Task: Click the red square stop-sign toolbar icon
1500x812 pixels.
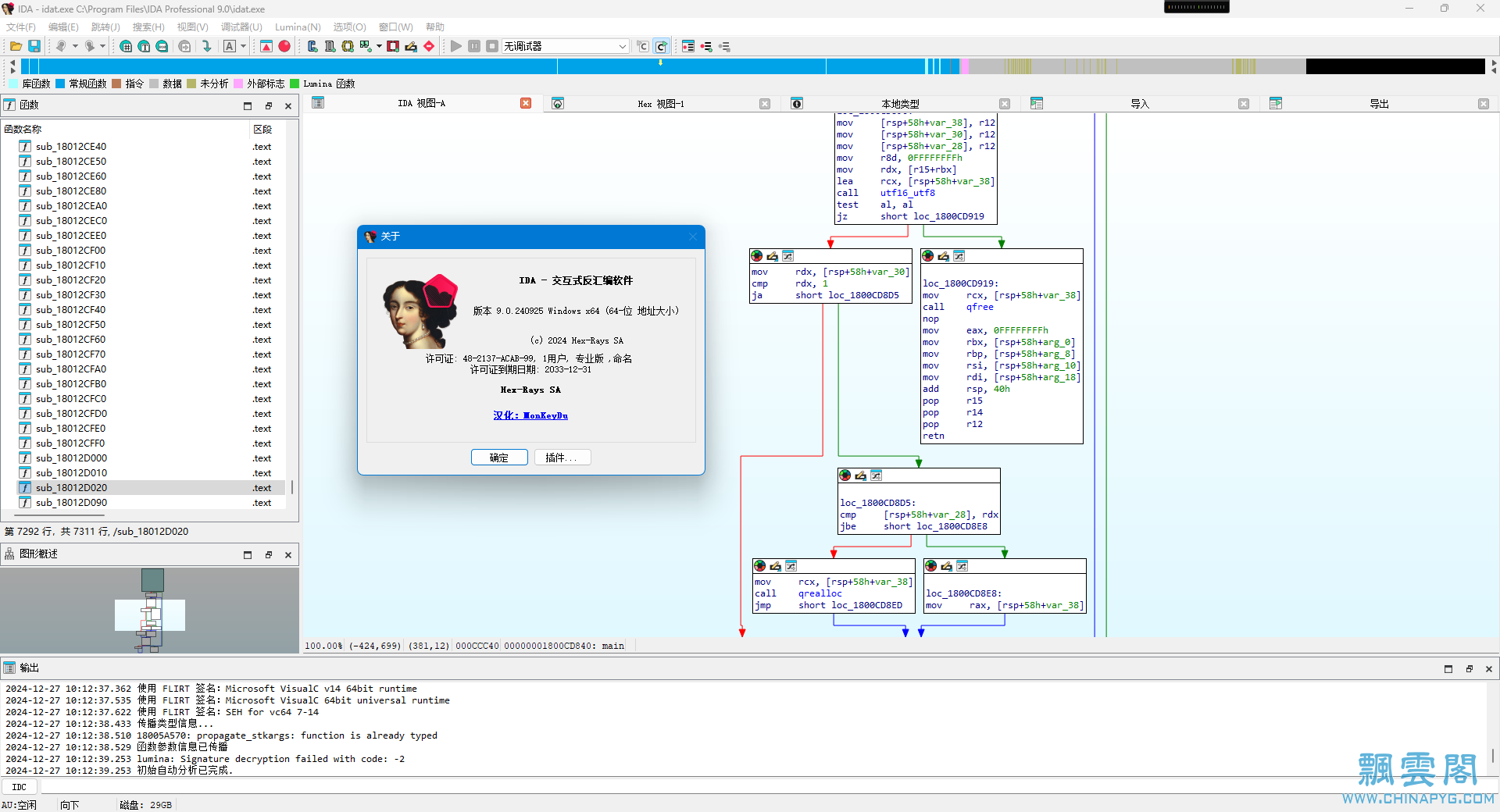Action: pos(393,47)
